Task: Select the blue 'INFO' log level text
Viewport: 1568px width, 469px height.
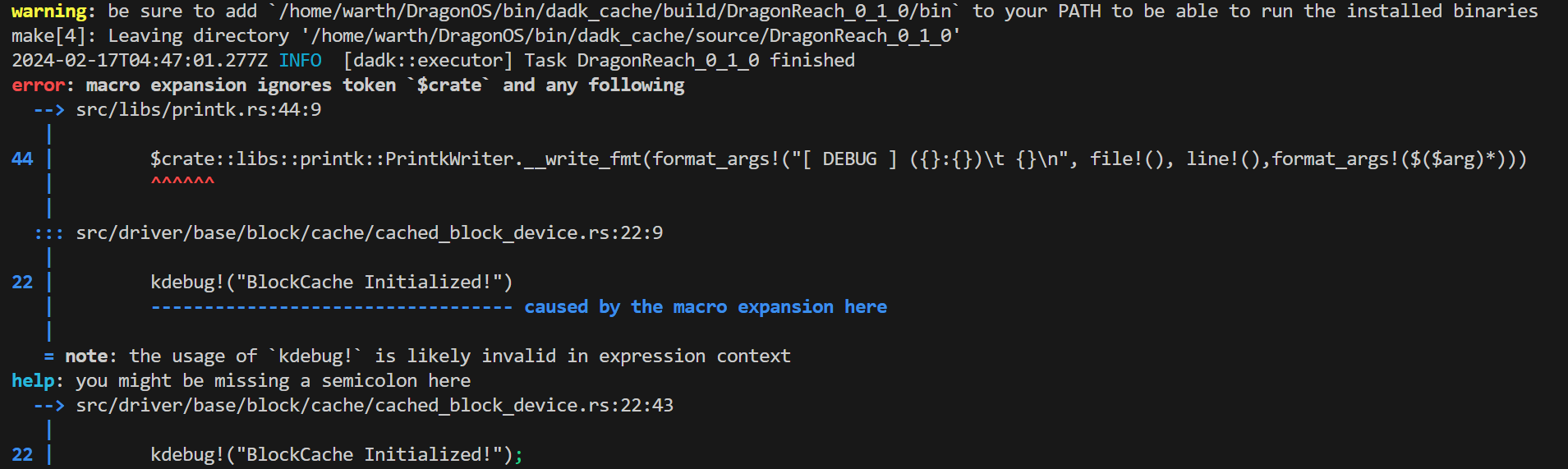Action: 300,60
